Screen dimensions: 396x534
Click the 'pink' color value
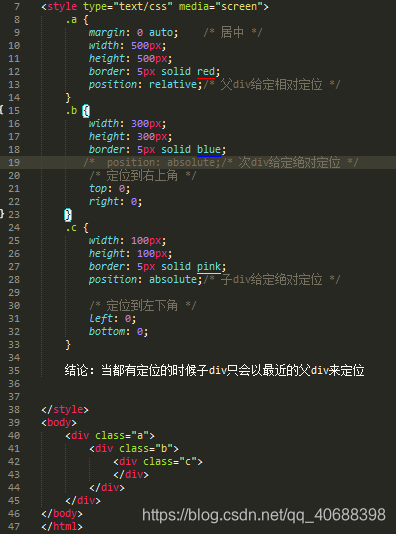click(x=209, y=267)
